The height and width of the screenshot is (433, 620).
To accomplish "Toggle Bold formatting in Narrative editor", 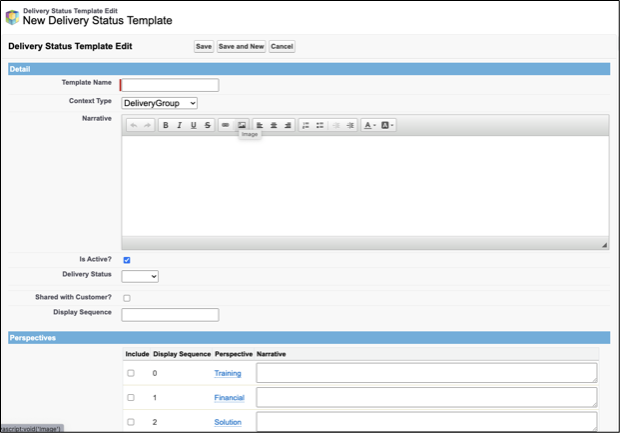I will [x=166, y=125].
